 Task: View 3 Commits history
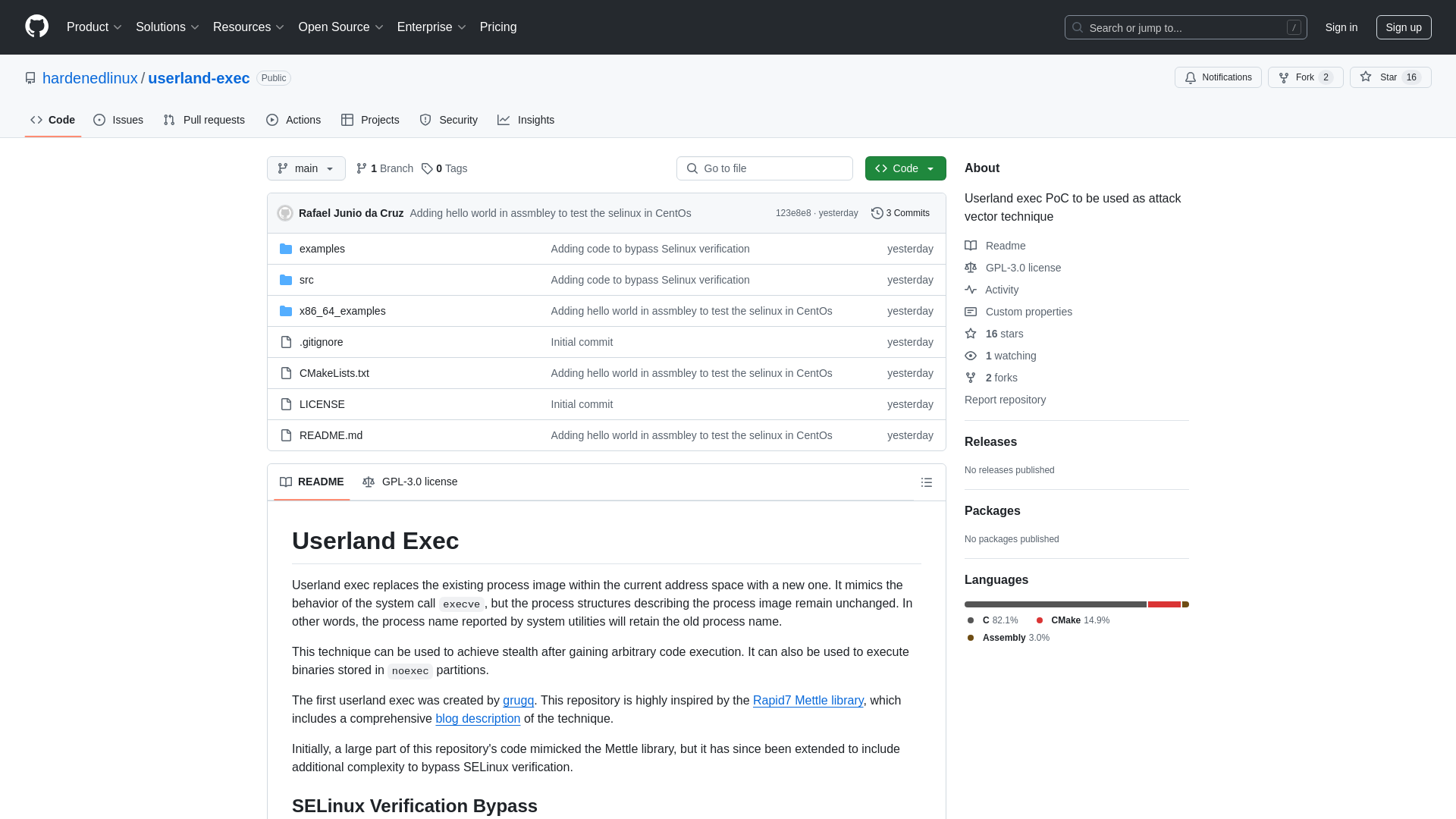tap(900, 213)
